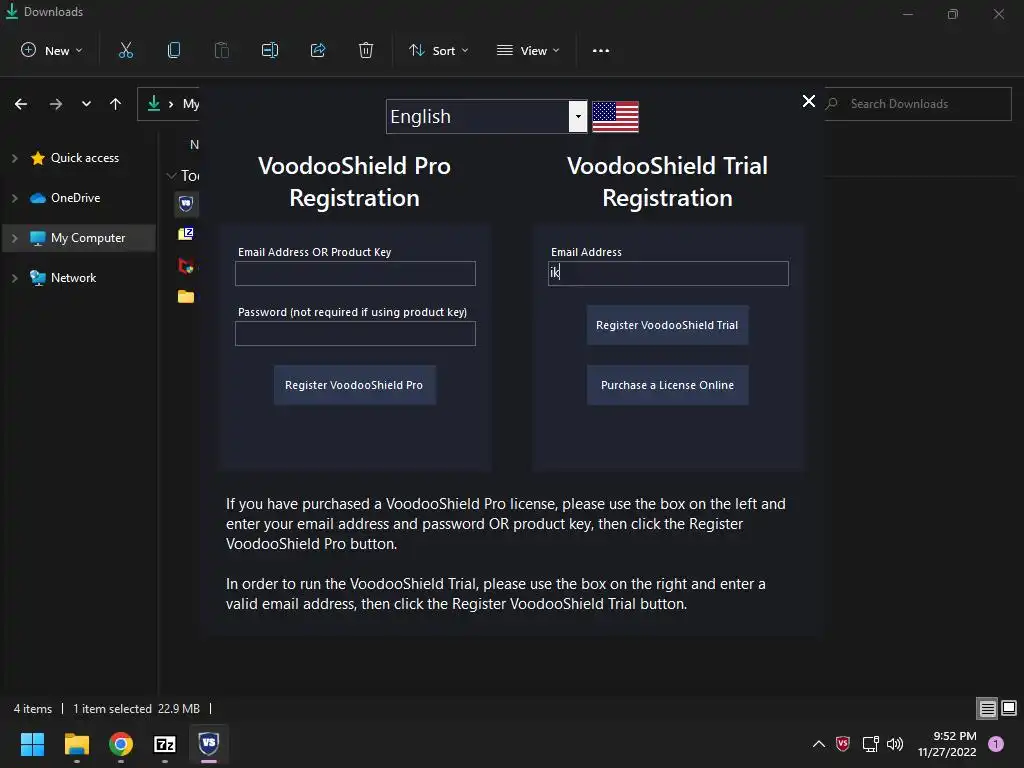Open the New item dropdown
This screenshot has width=1024, height=768.
pos(52,50)
